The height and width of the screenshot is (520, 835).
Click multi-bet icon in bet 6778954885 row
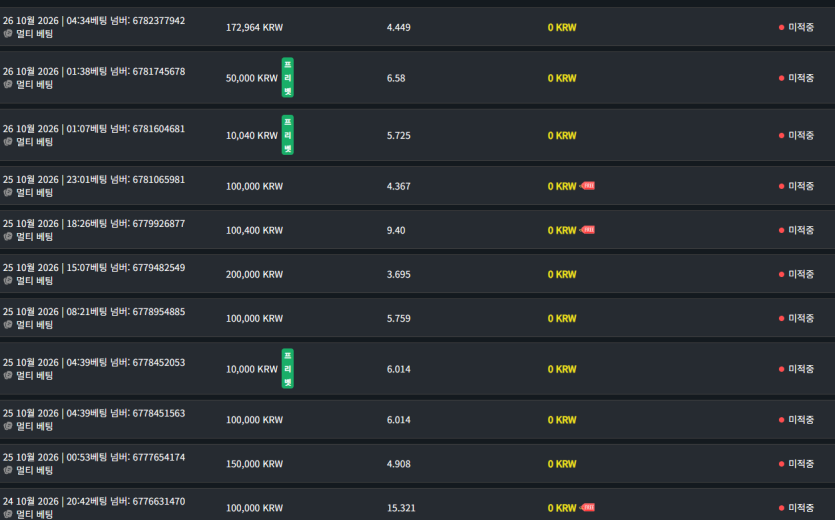click(8, 324)
